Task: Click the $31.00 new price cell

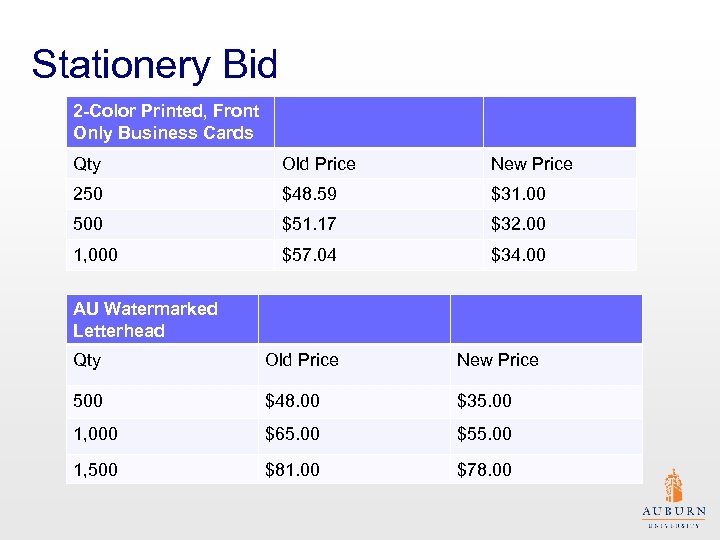Action: point(518,194)
